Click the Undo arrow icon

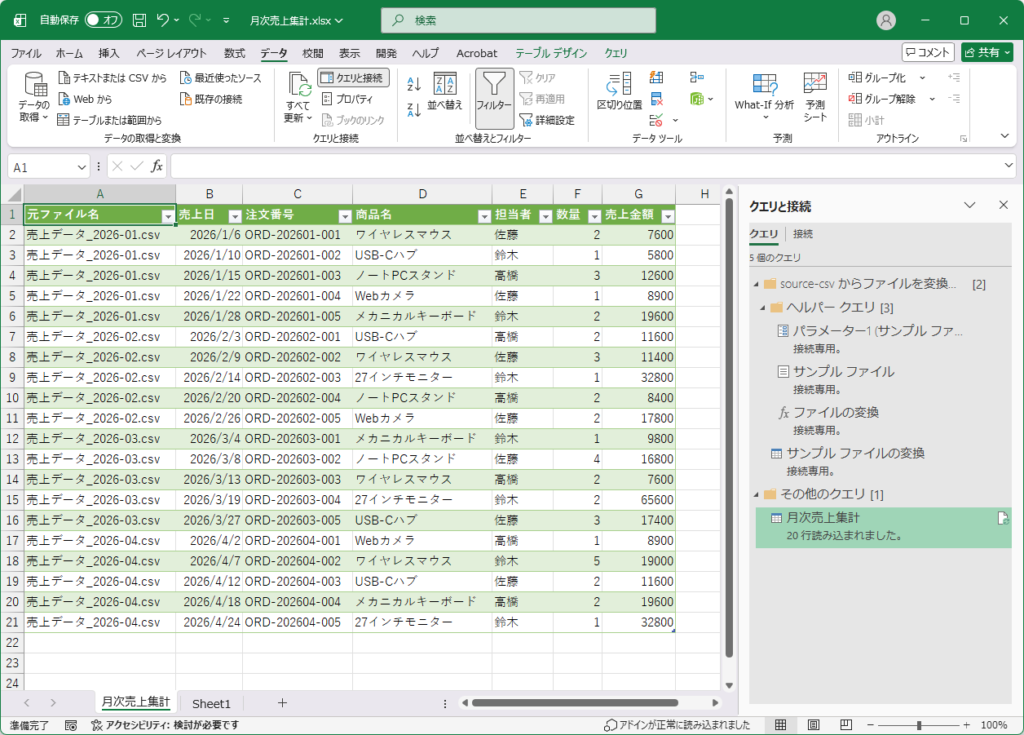pos(163,20)
